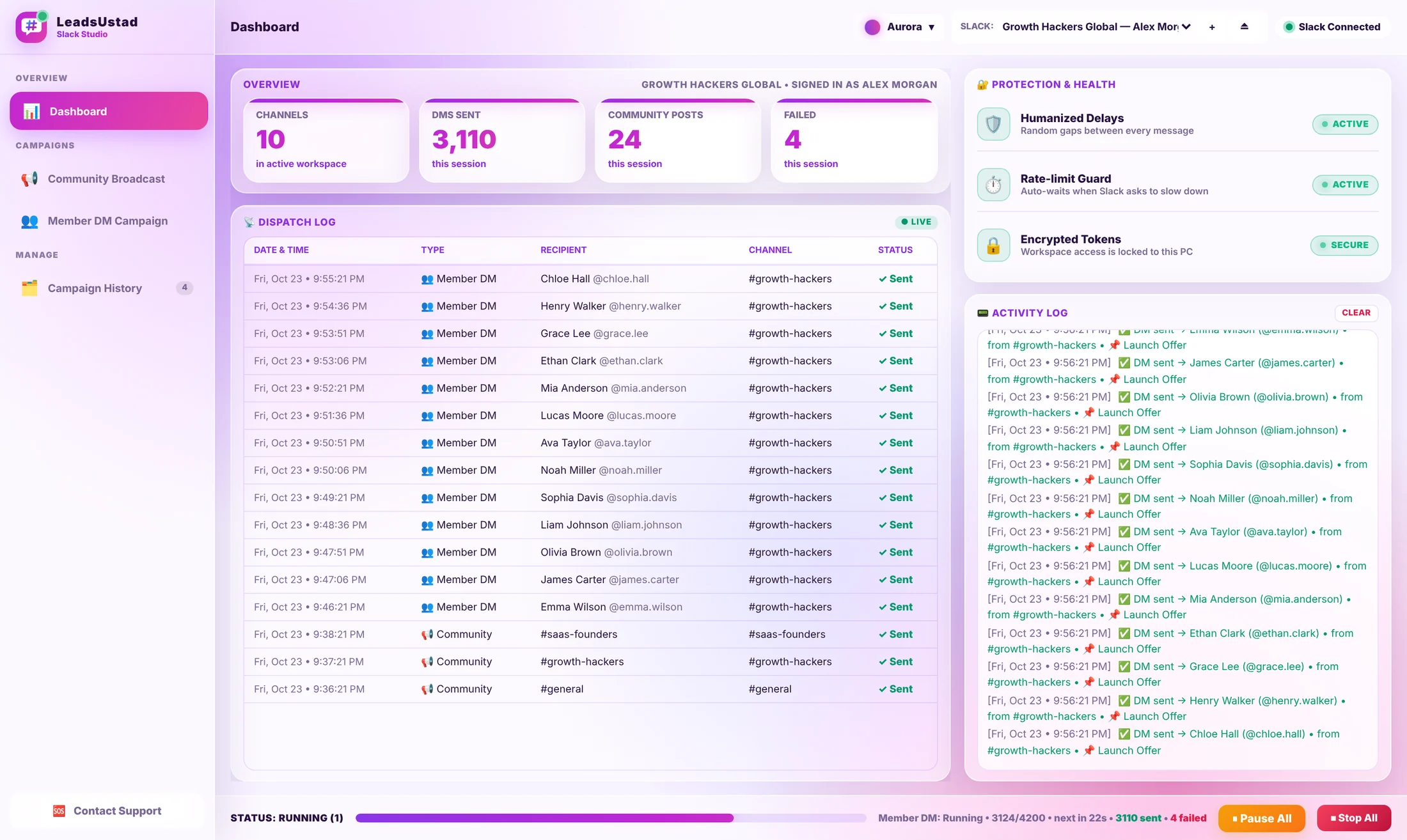The height and width of the screenshot is (840, 1407).
Task: Click the STATUS column header
Action: pyautogui.click(x=895, y=250)
